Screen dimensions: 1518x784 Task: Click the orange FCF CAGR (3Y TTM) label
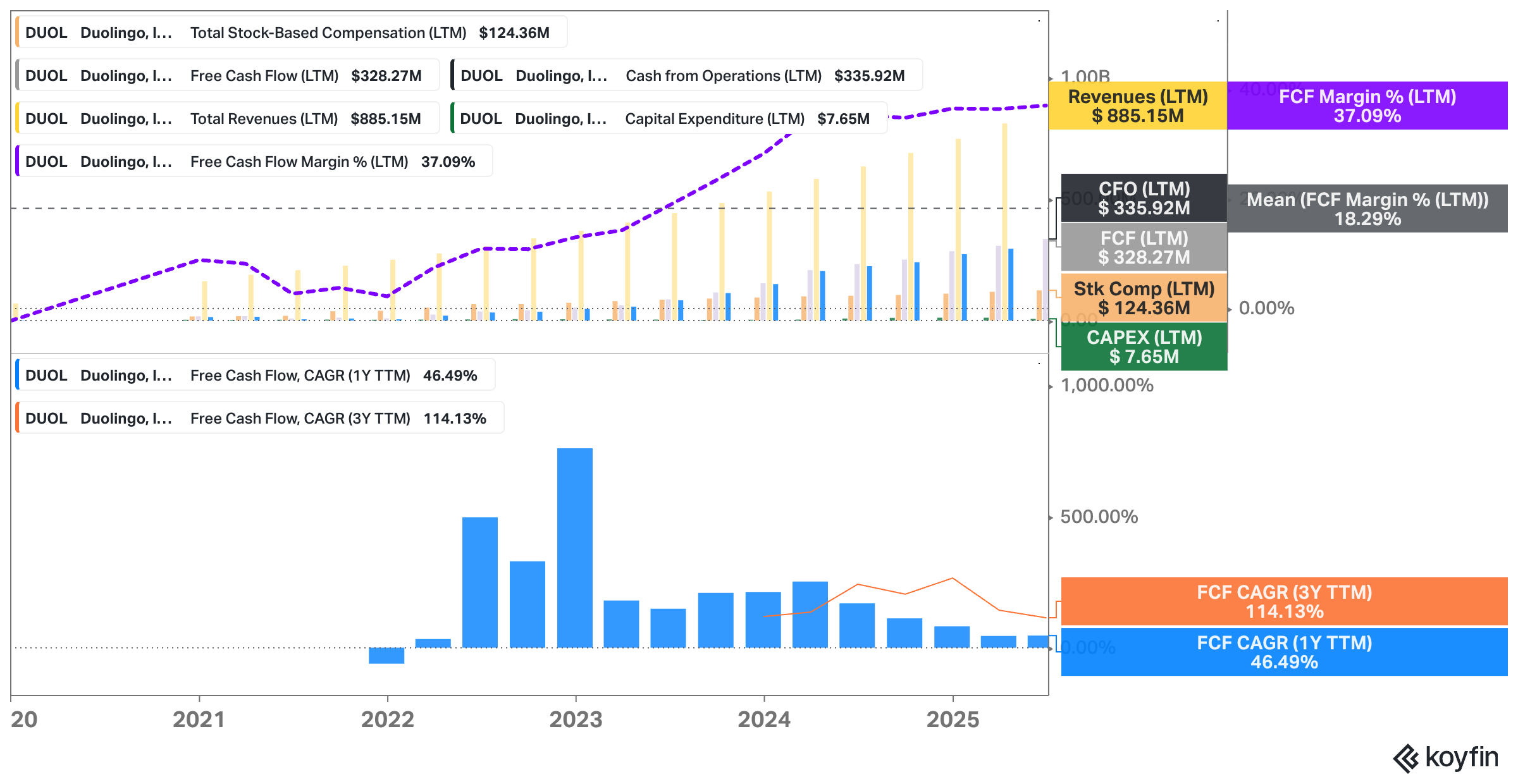click(x=1284, y=601)
